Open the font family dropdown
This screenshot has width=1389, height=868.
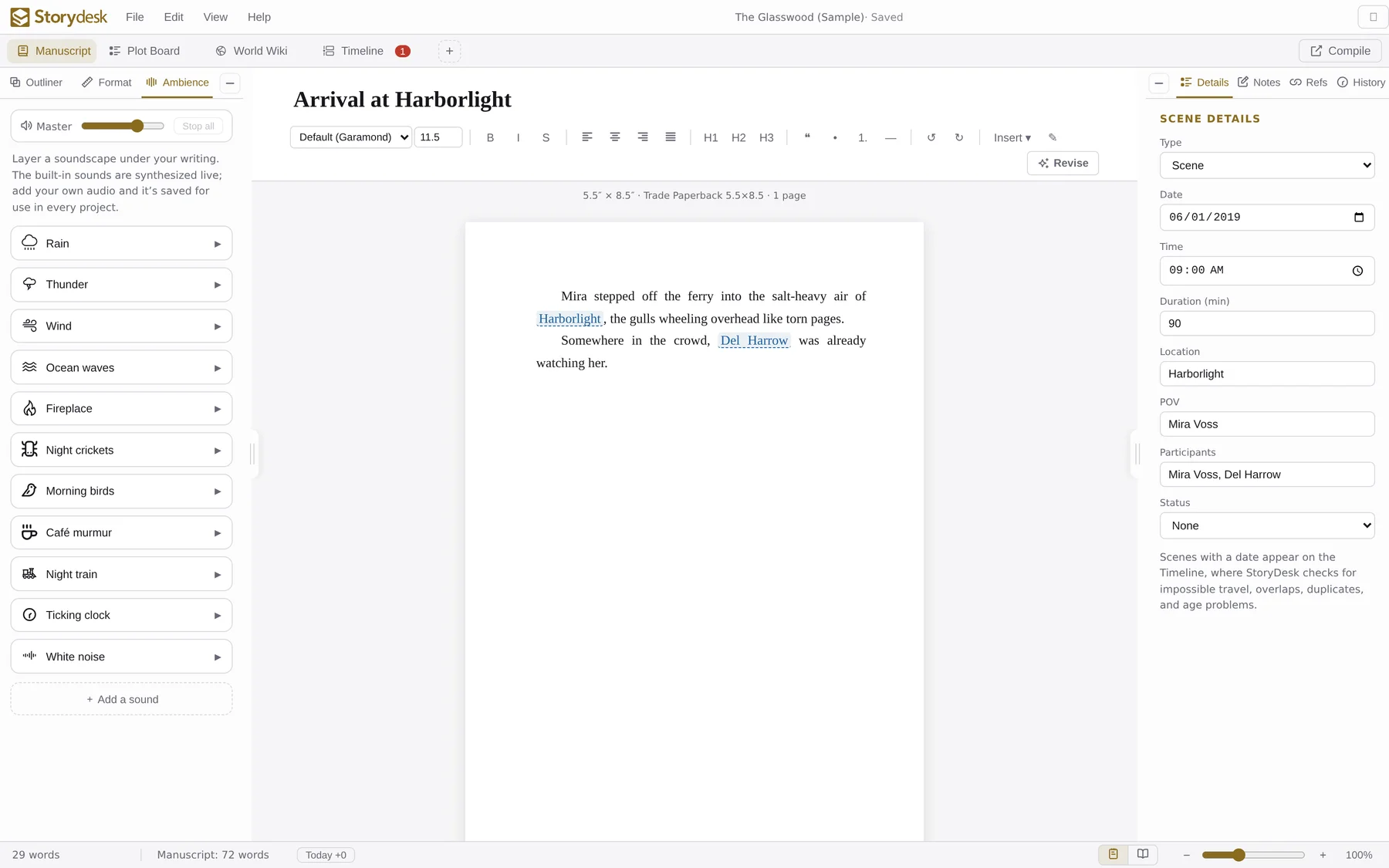351,137
